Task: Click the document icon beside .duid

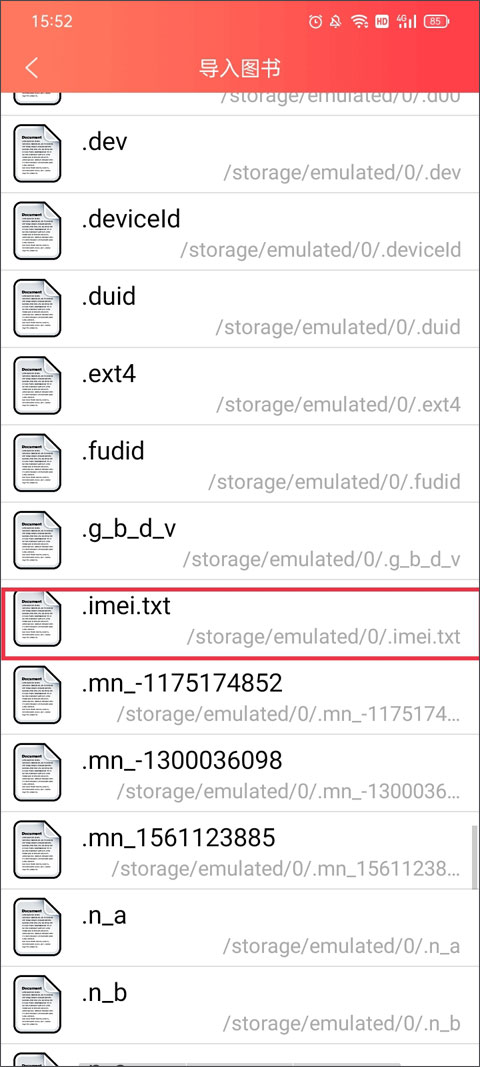Action: click(x=37, y=308)
